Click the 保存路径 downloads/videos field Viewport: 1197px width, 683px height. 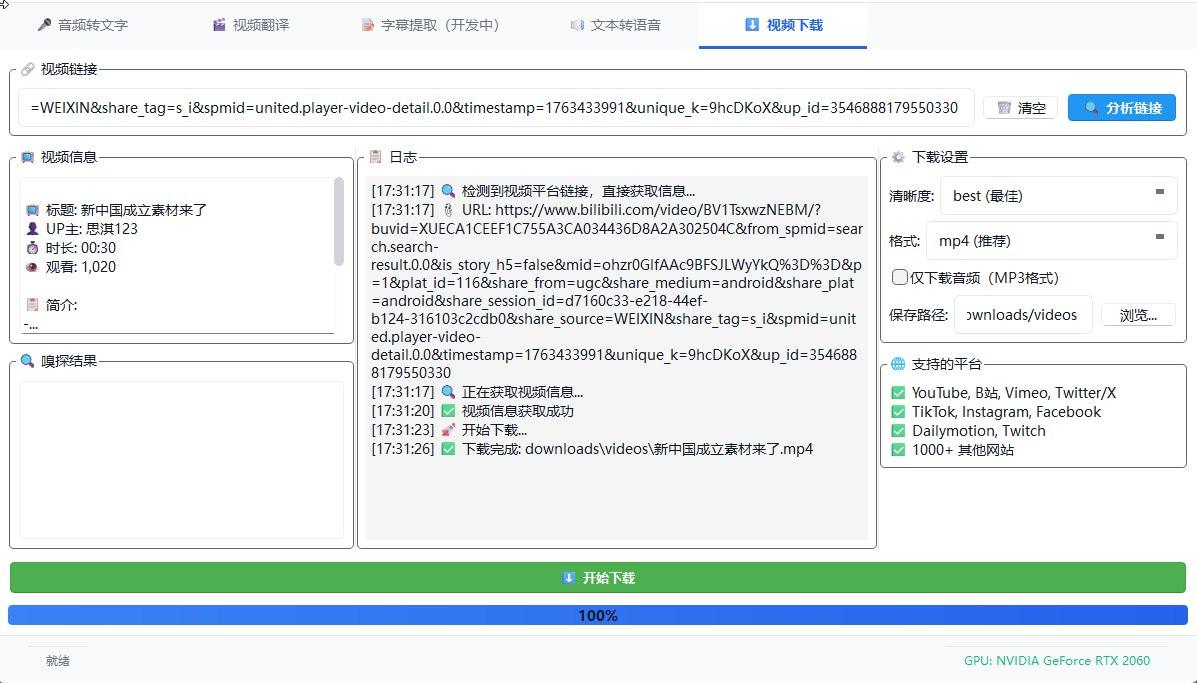tap(1023, 315)
